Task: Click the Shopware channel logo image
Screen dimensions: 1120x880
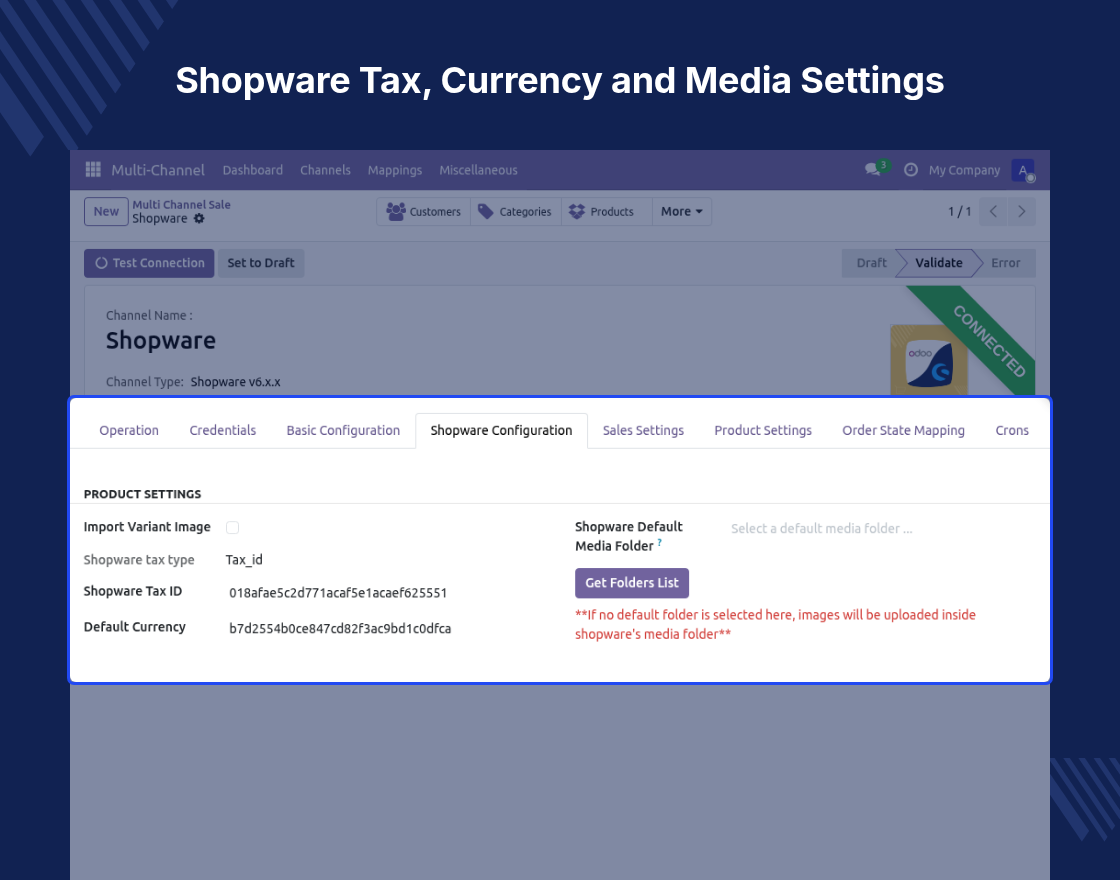Action: click(x=929, y=359)
